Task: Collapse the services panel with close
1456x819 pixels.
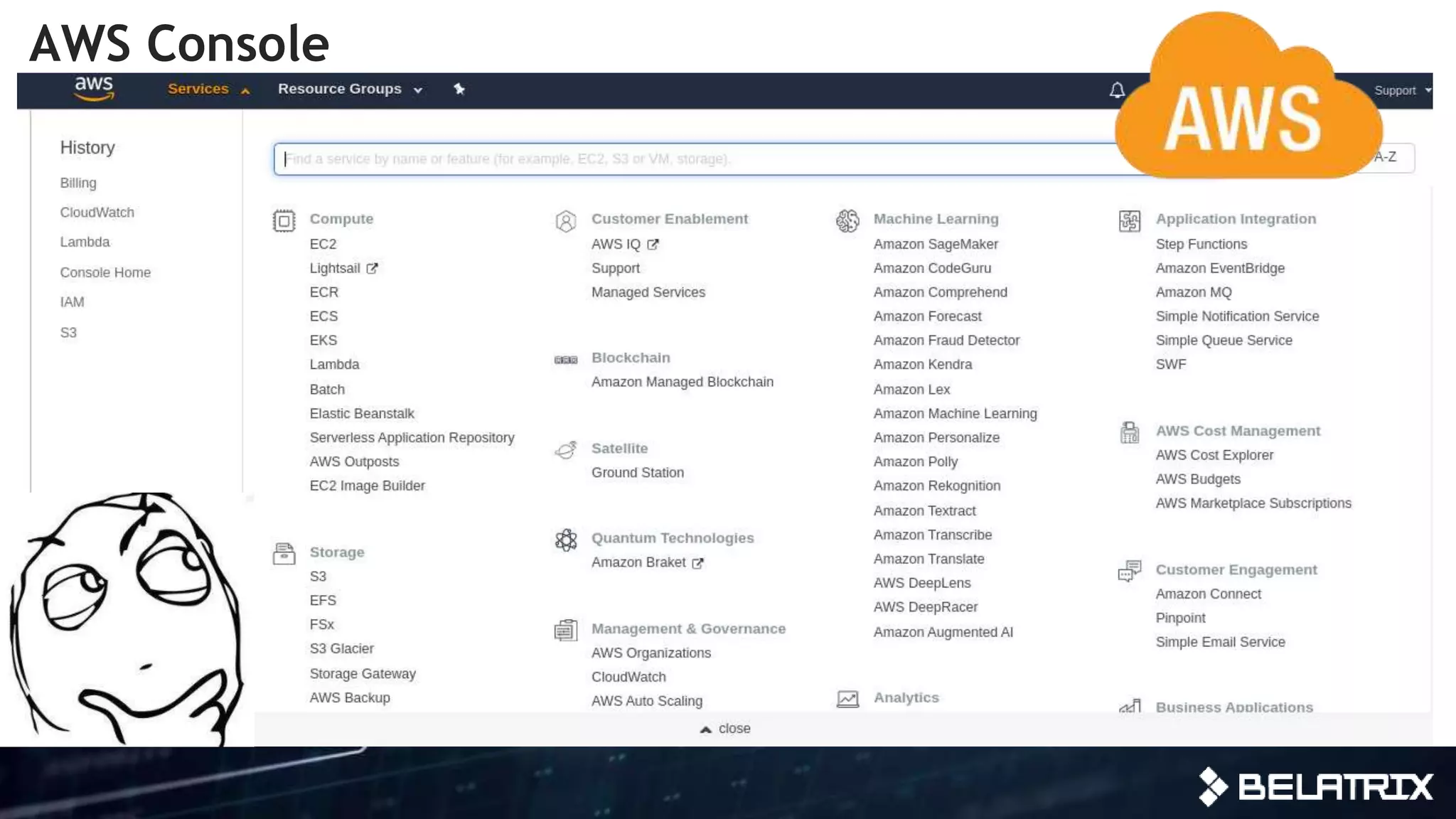Action: 725,728
